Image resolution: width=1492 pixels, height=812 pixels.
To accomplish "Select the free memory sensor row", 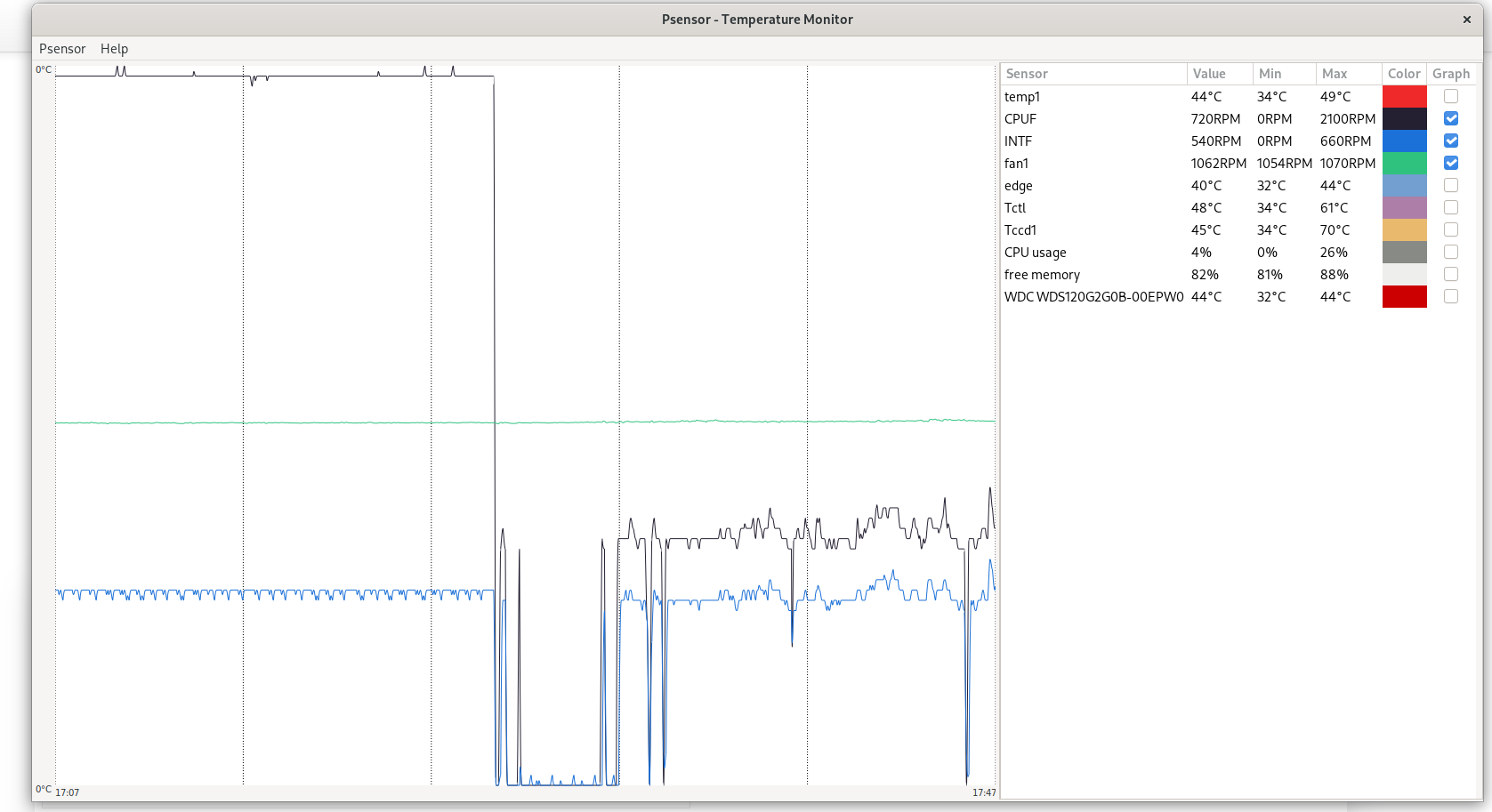I will click(1042, 275).
